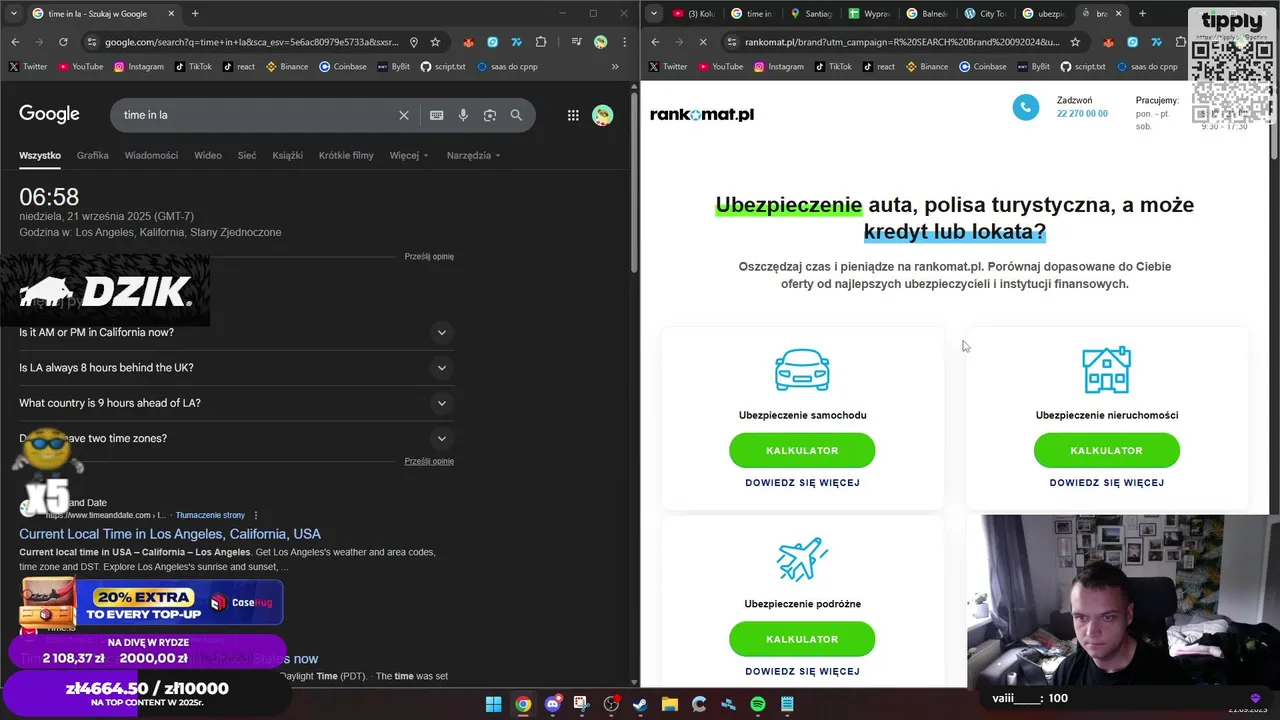Click DOWIEDZ SIĘ WIĘCEJ under car insurance
1280x720 pixels.
coord(802,483)
